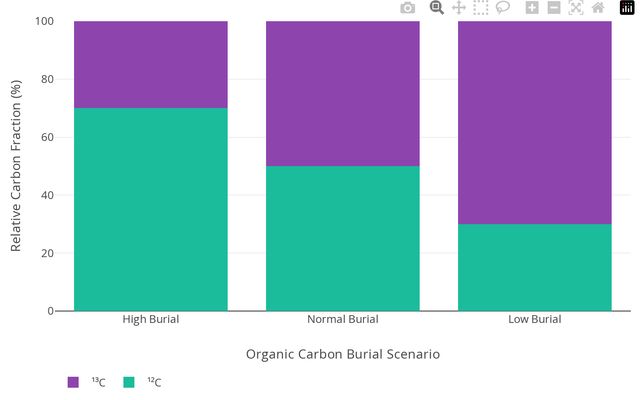The height and width of the screenshot is (400, 640).
Task: Download plot as PNG camera icon
Action: (408, 8)
